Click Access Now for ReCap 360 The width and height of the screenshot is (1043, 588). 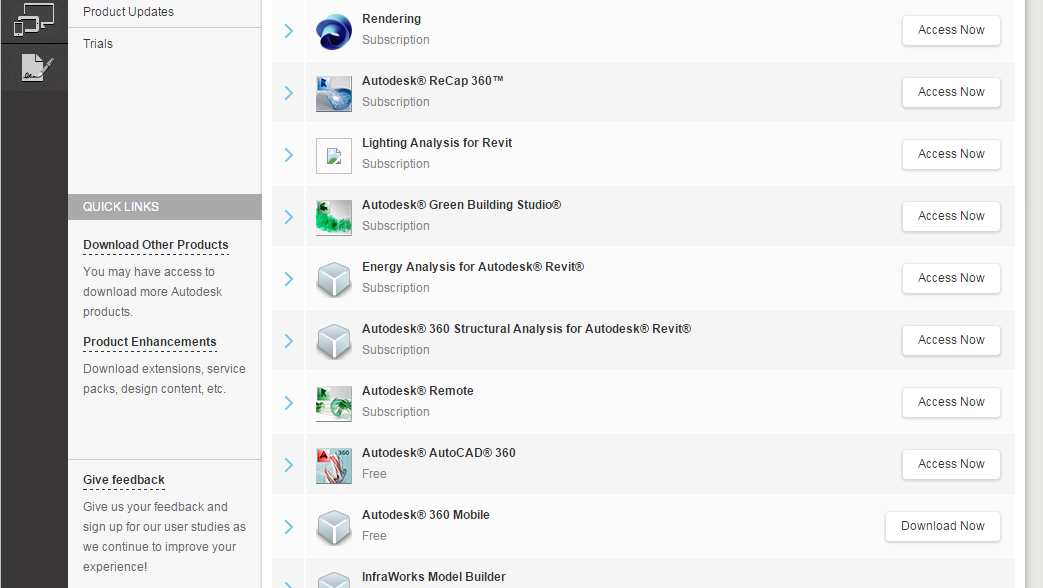click(x=951, y=92)
